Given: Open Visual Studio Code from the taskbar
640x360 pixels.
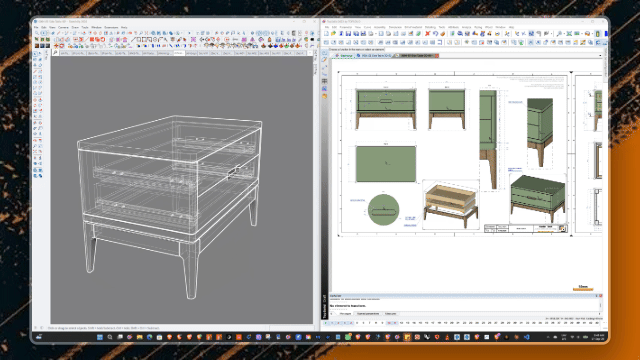Looking at the screenshot, I should click(x=527, y=337).
